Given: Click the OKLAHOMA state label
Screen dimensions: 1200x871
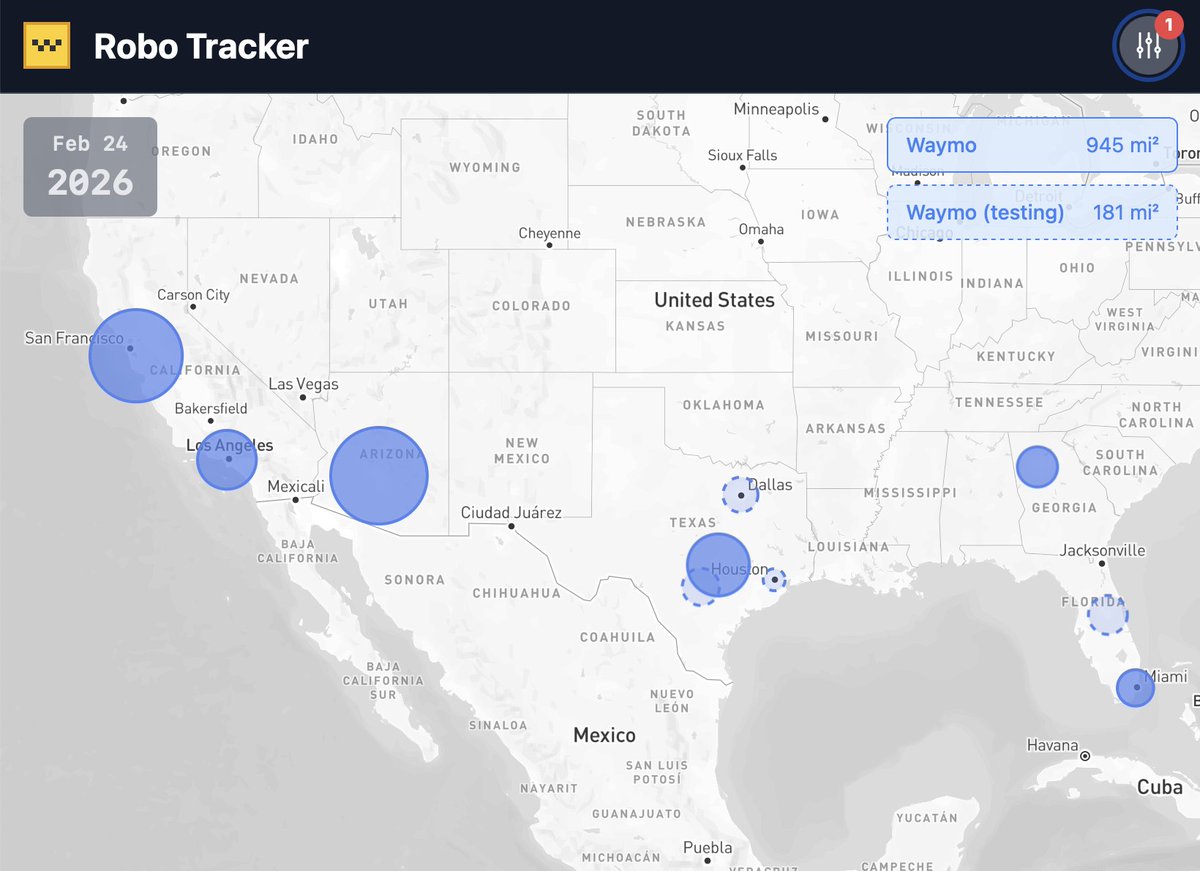Looking at the screenshot, I should tap(723, 405).
